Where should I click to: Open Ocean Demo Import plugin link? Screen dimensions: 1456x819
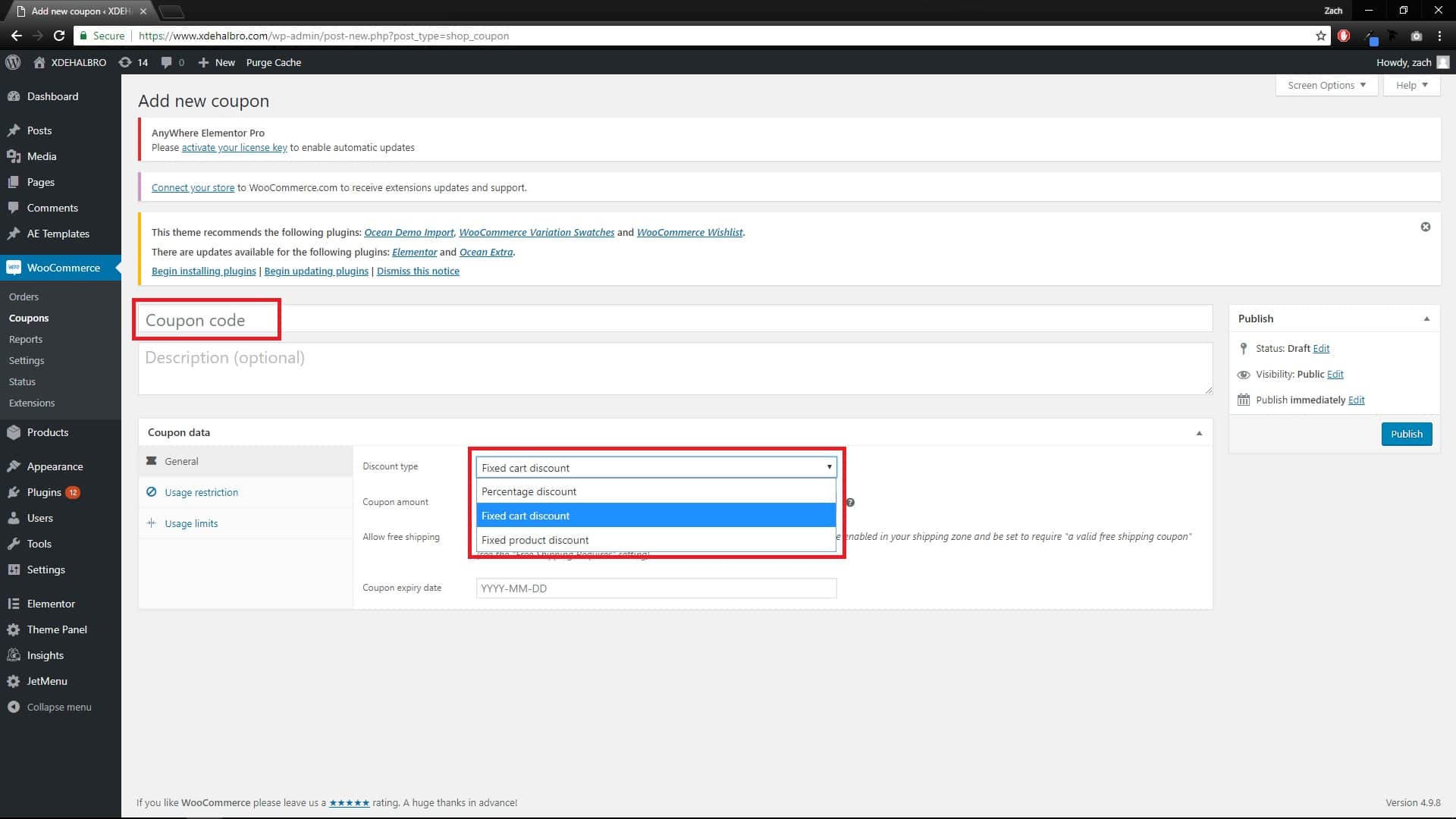click(409, 232)
